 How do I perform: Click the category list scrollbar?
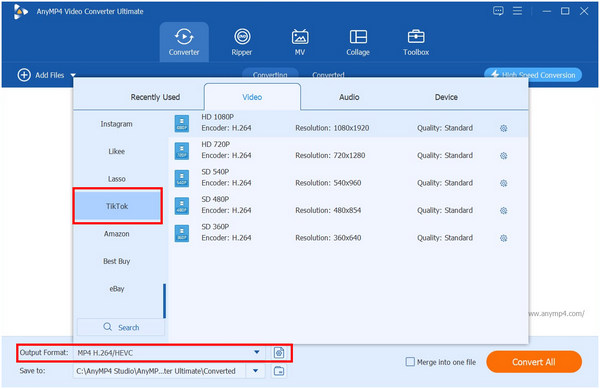(165, 301)
